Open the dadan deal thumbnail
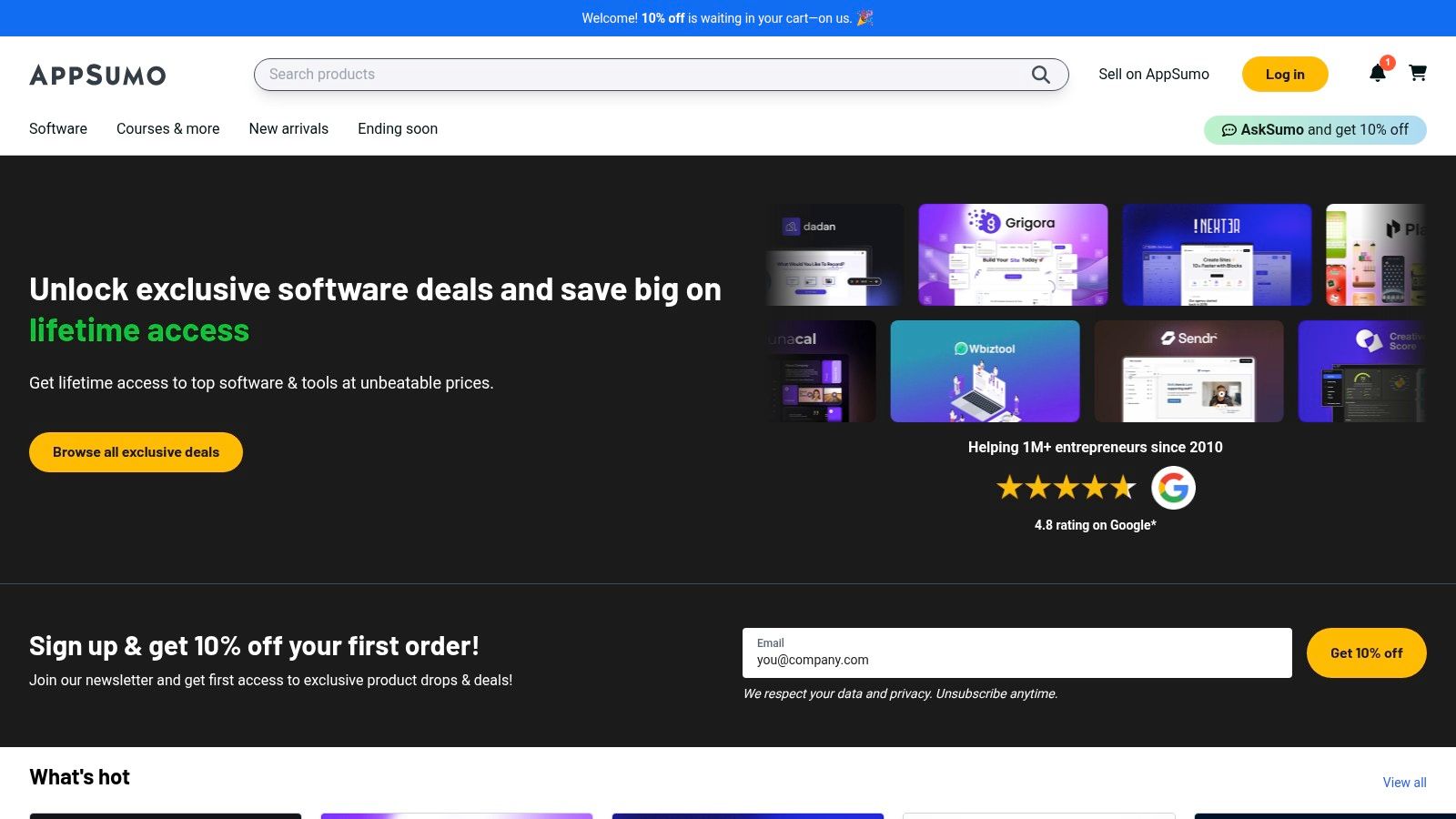This screenshot has height=819, width=1456. pyautogui.click(x=834, y=255)
